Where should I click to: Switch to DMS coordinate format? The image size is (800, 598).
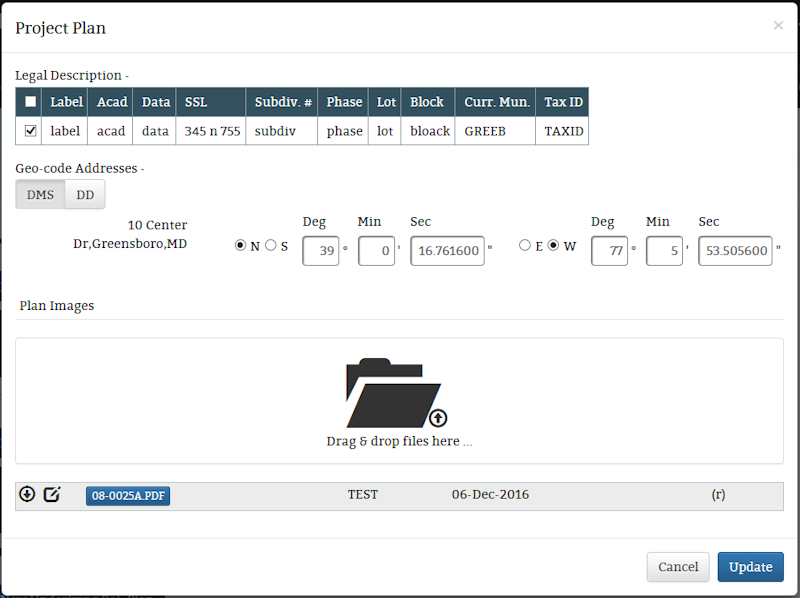[x=40, y=195]
